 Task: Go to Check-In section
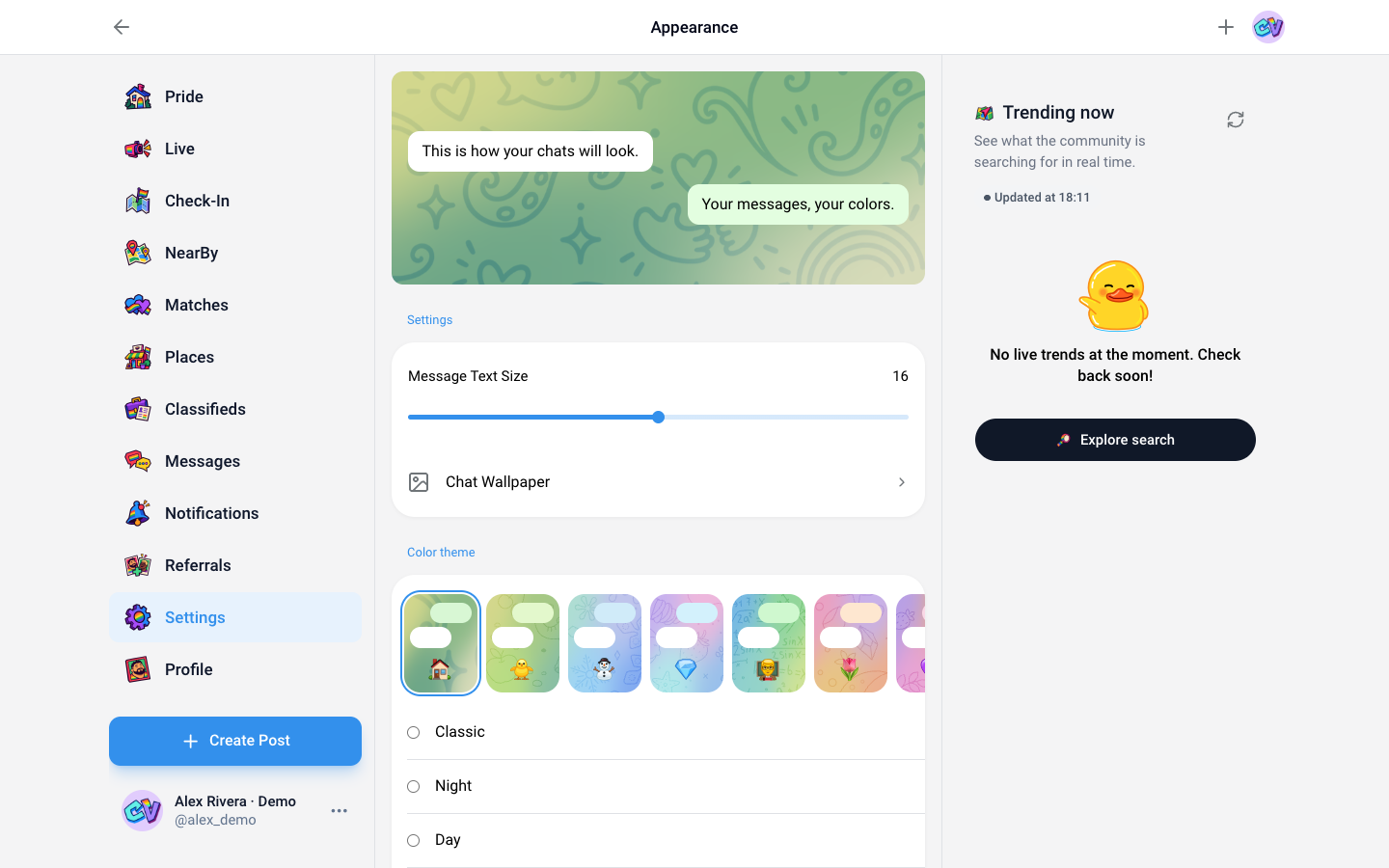coord(235,201)
